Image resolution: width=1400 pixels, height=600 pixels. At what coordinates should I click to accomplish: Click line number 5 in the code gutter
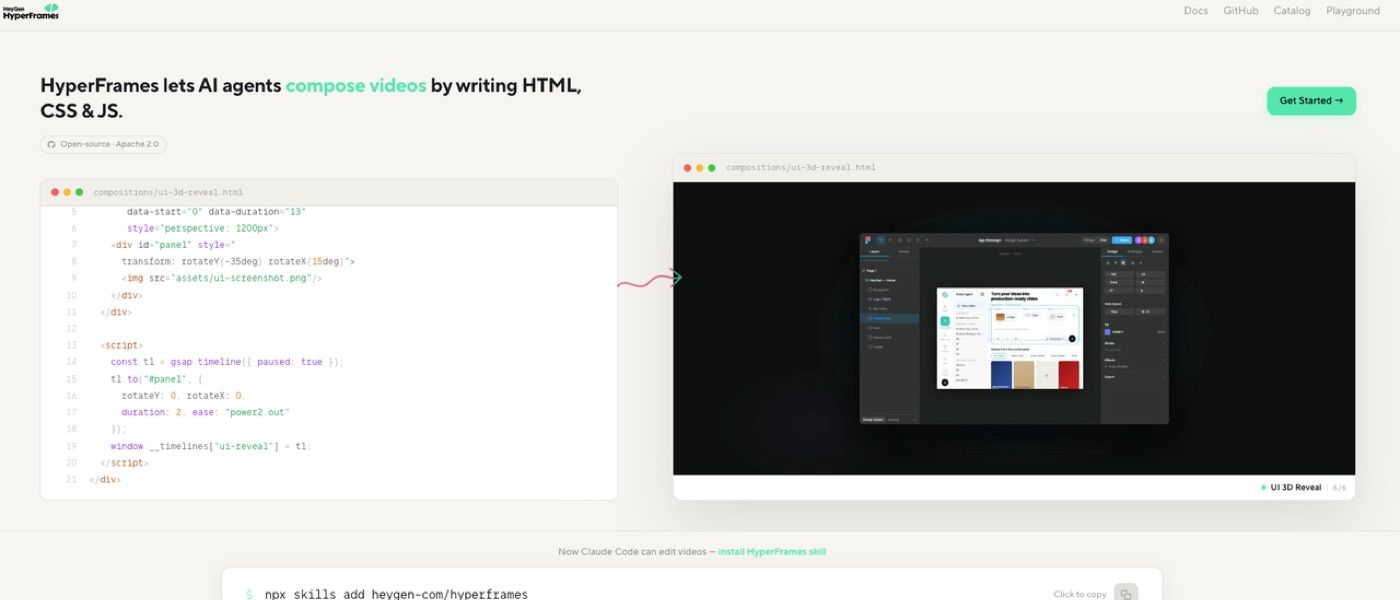pos(74,212)
